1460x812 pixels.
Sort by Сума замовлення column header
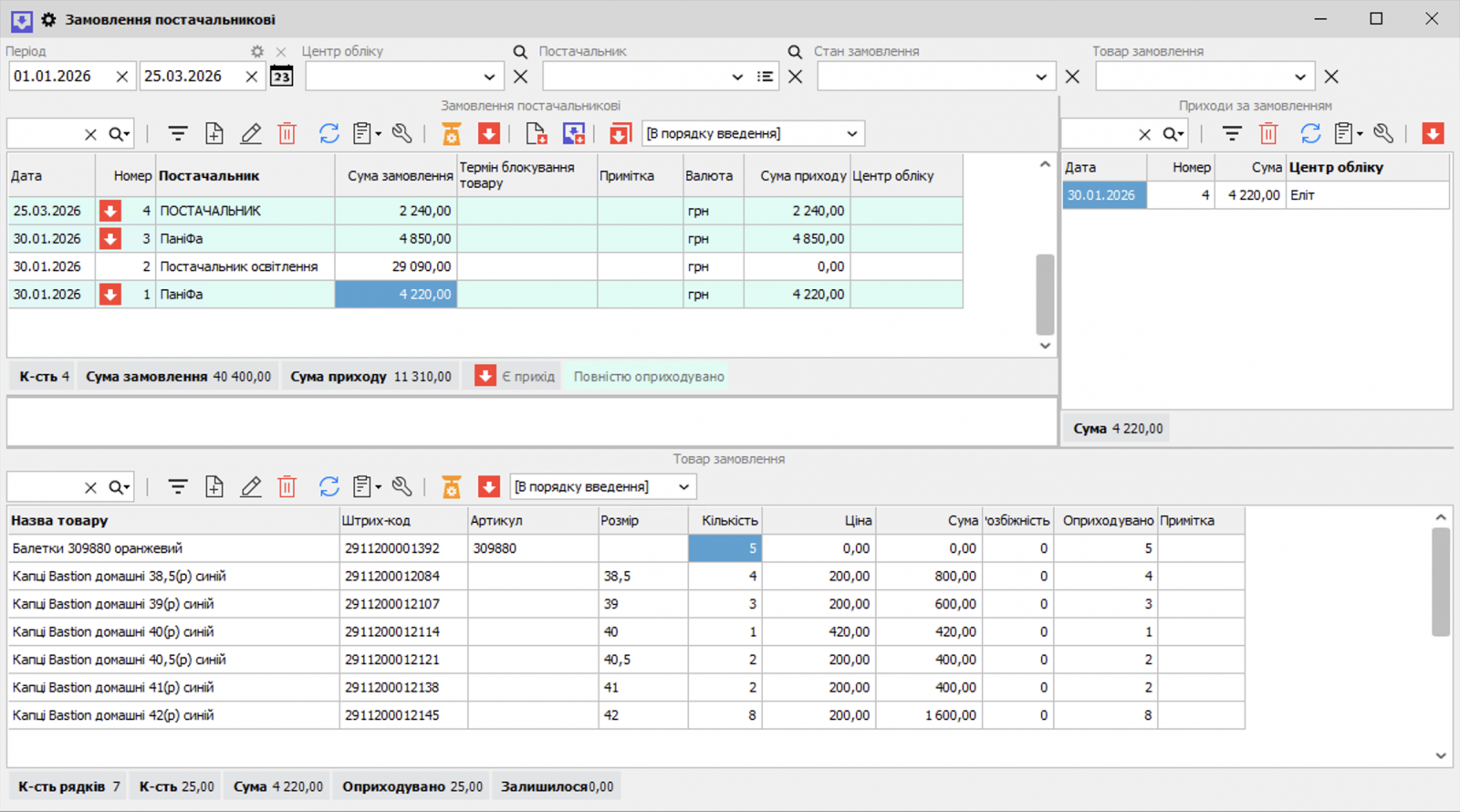396,175
